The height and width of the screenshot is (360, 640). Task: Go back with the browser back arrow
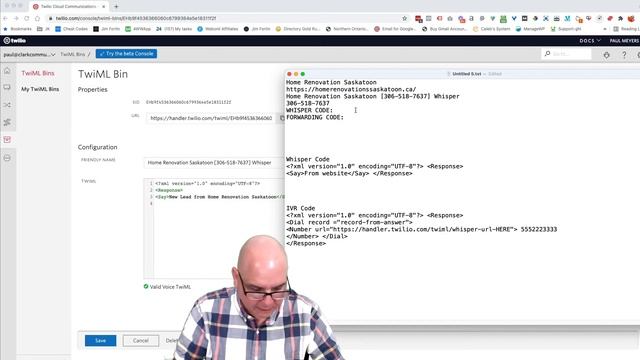tap(5, 18)
